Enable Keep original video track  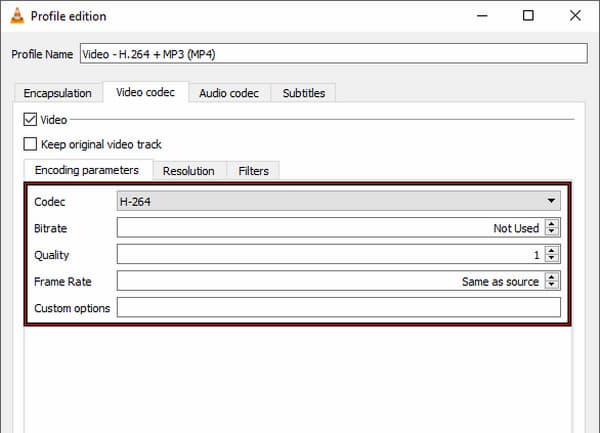click(x=30, y=144)
